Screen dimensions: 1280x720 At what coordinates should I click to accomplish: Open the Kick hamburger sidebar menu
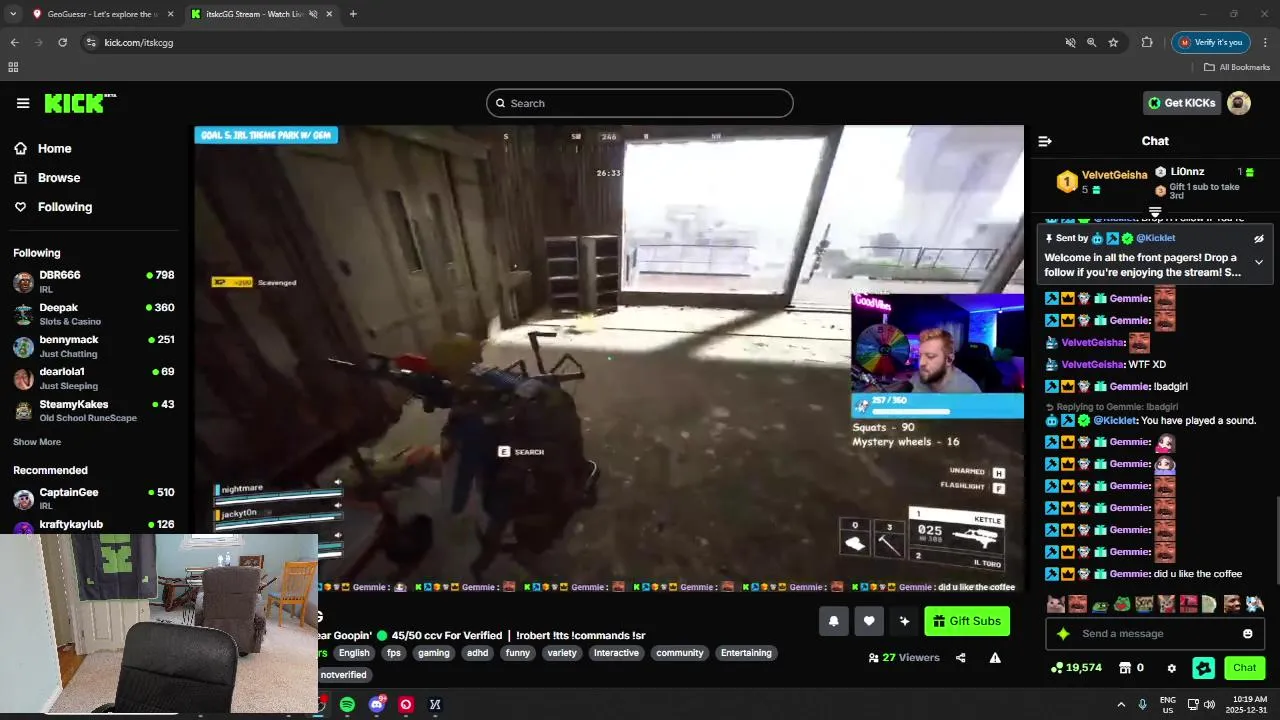(23, 103)
